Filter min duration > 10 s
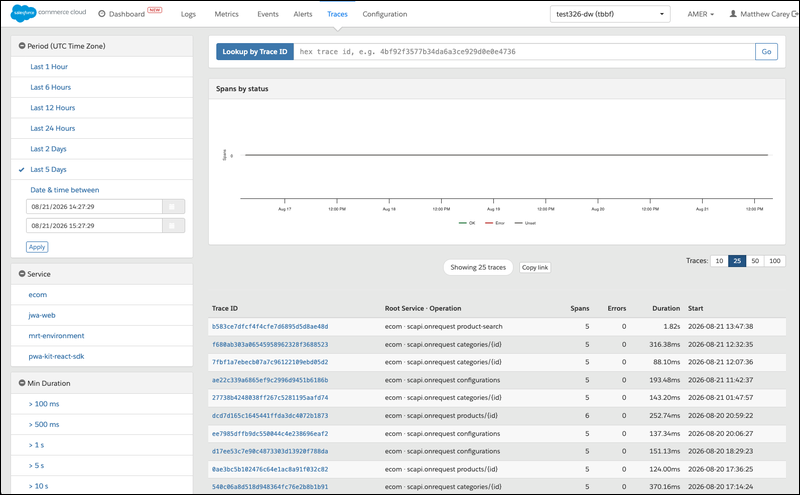The height and width of the screenshot is (495, 800). 38,486
